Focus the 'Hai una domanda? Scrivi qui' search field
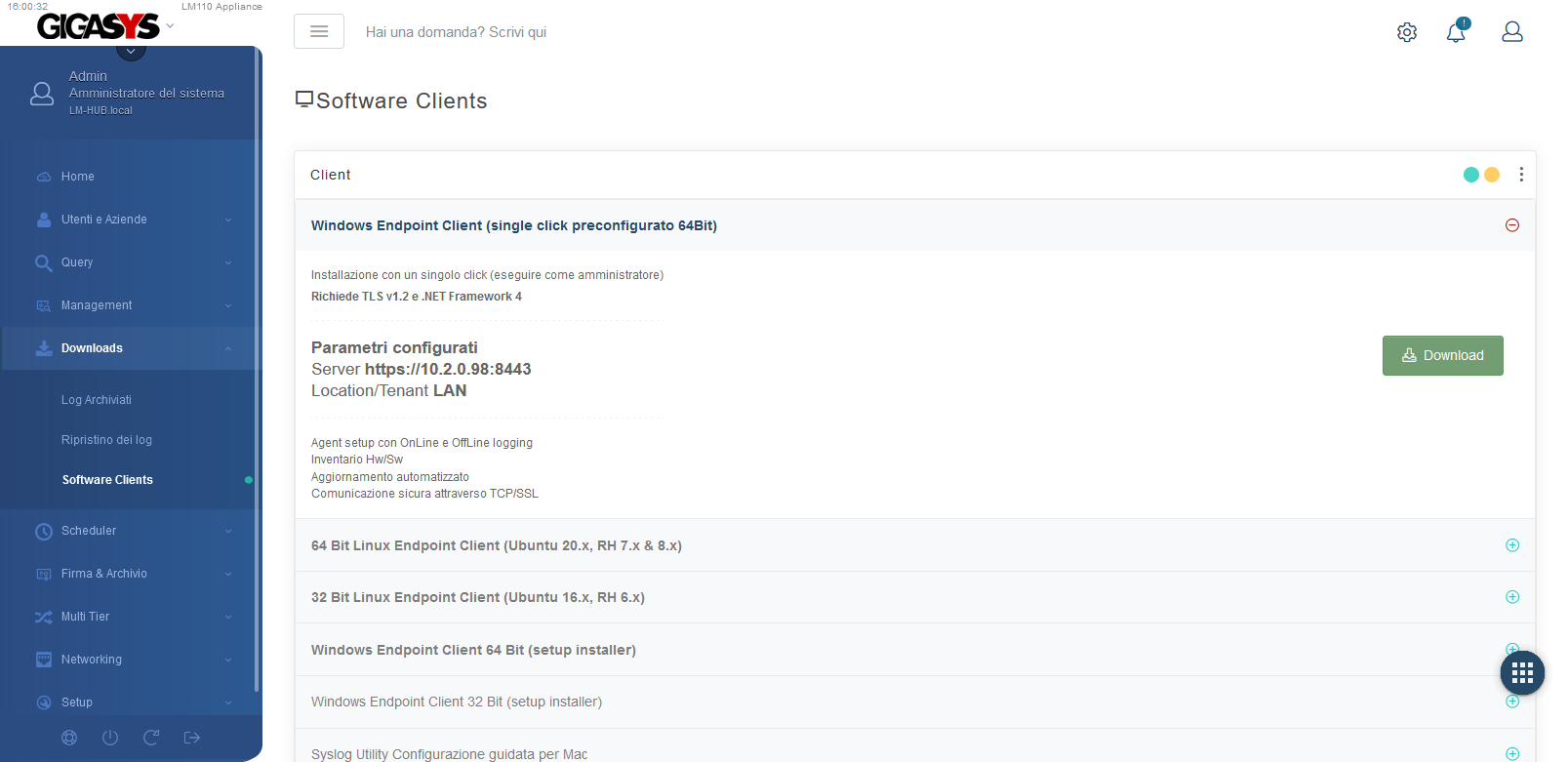The image size is (1568, 762). point(456,32)
